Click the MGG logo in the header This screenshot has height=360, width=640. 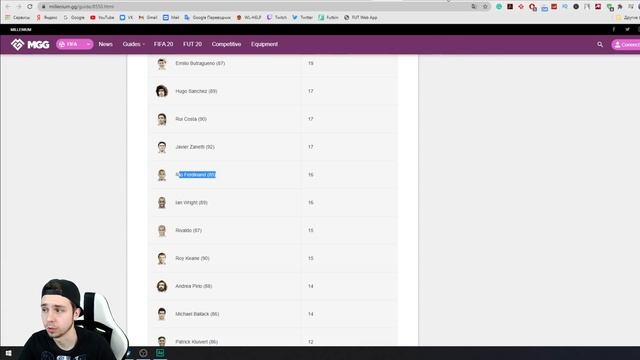[x=30, y=44]
